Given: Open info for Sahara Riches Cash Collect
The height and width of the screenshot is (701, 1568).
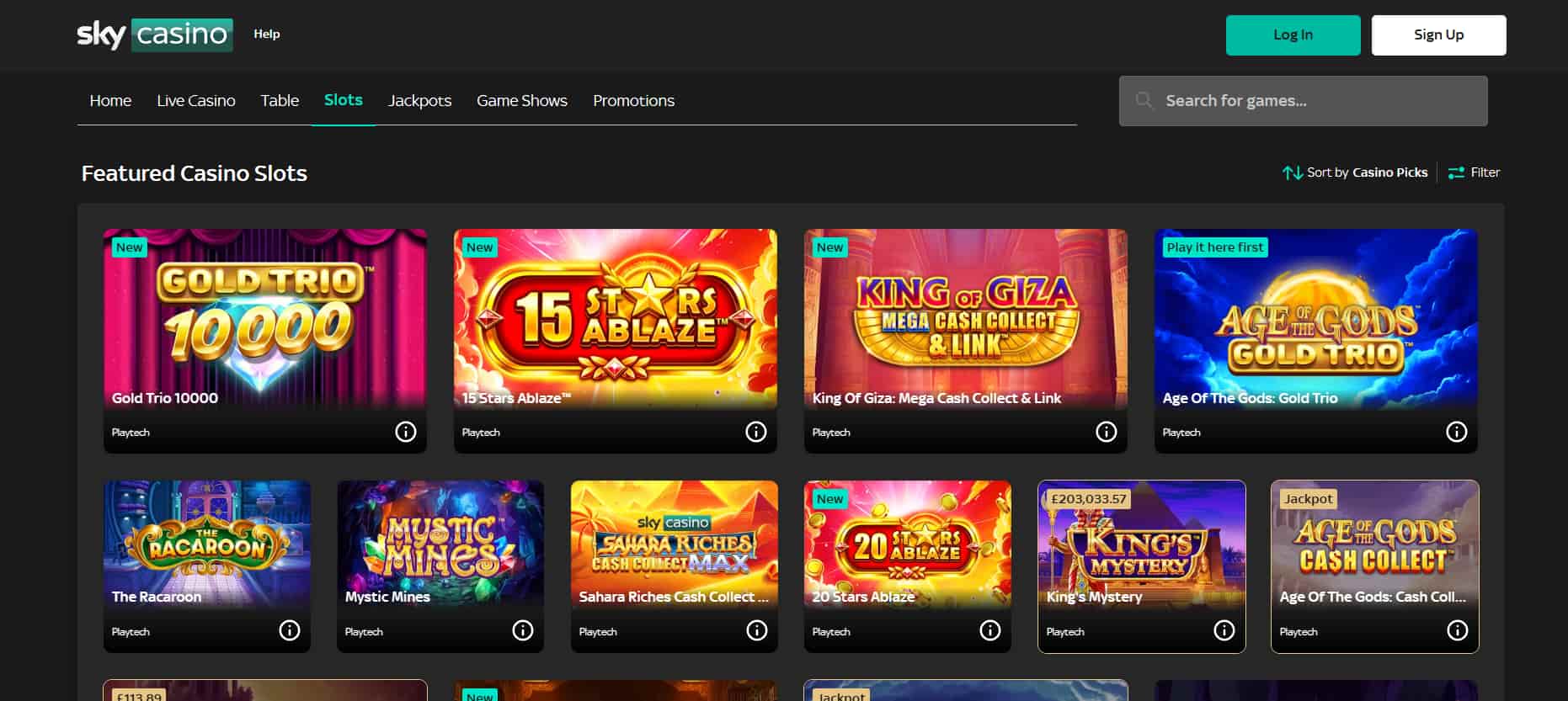Looking at the screenshot, I should (757, 630).
